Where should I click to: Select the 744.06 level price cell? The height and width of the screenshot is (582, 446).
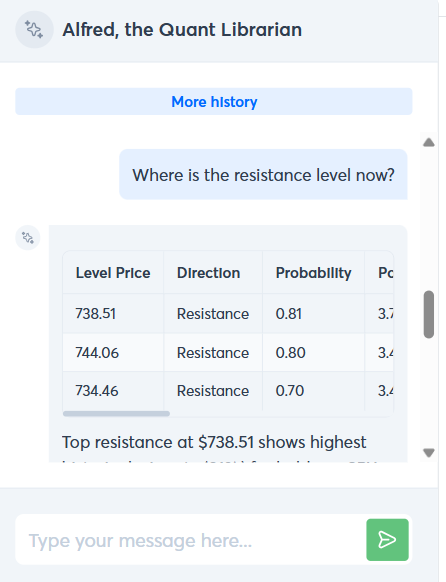113,353
